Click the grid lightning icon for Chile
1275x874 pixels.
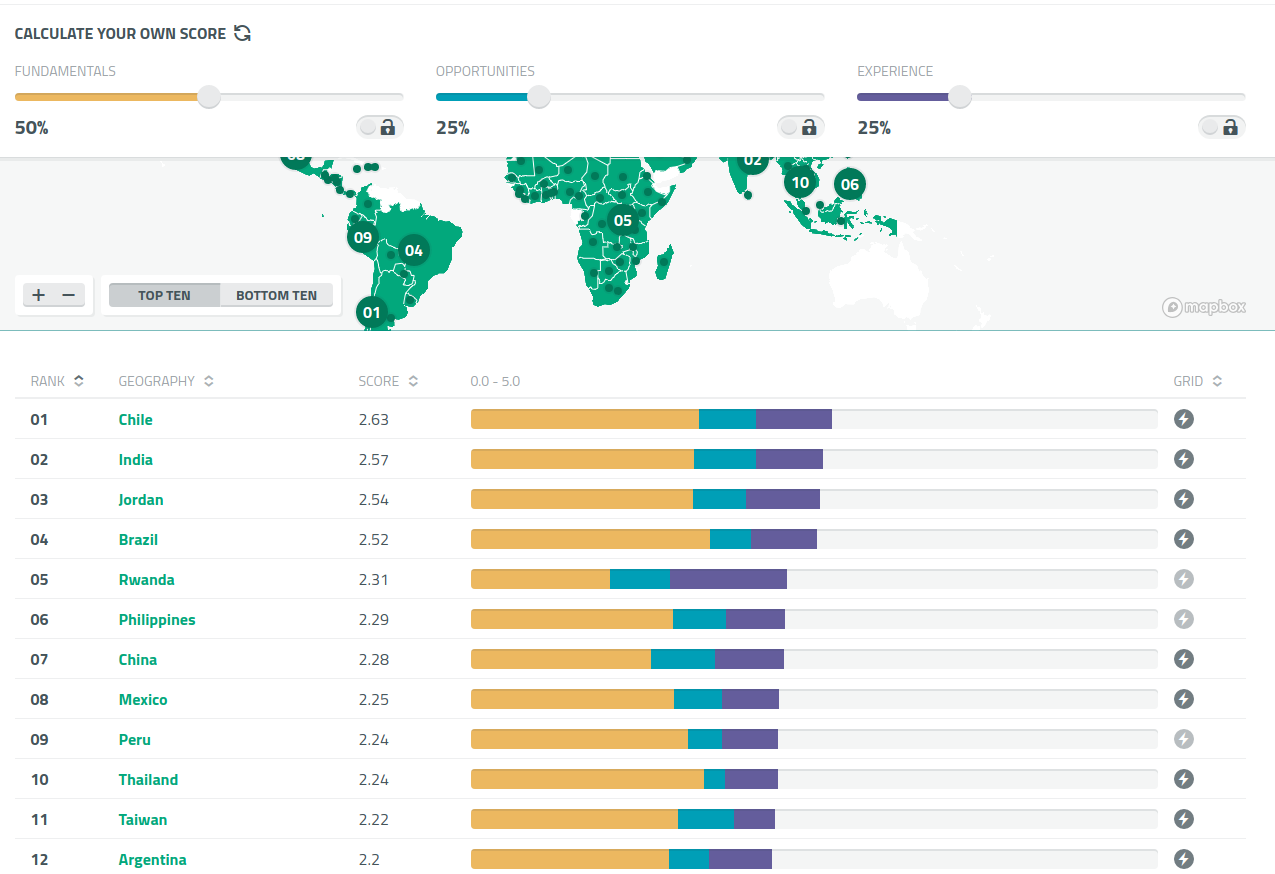[x=1183, y=419]
